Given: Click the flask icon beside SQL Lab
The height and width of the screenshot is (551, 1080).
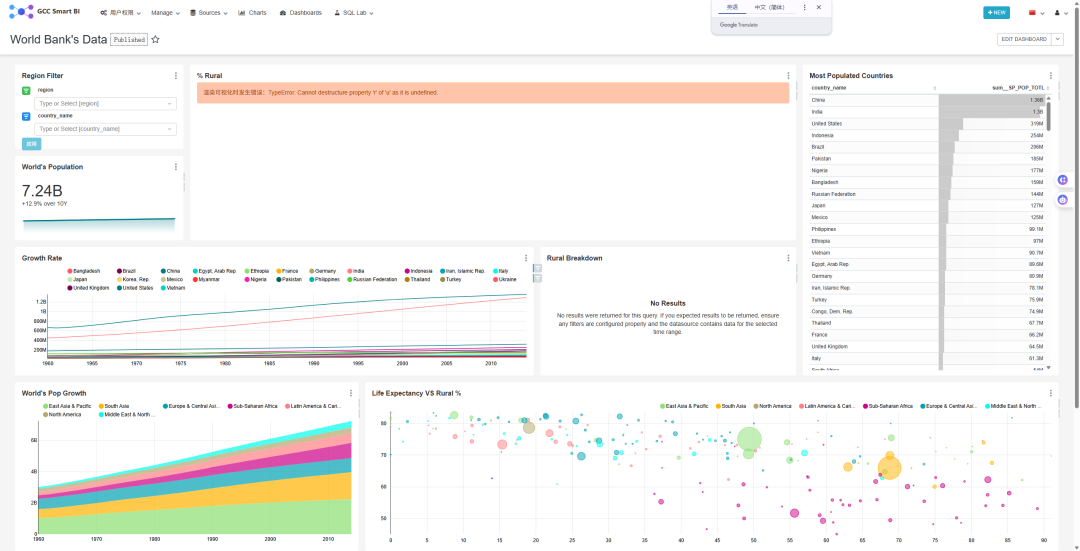Looking at the screenshot, I should 337,12.
